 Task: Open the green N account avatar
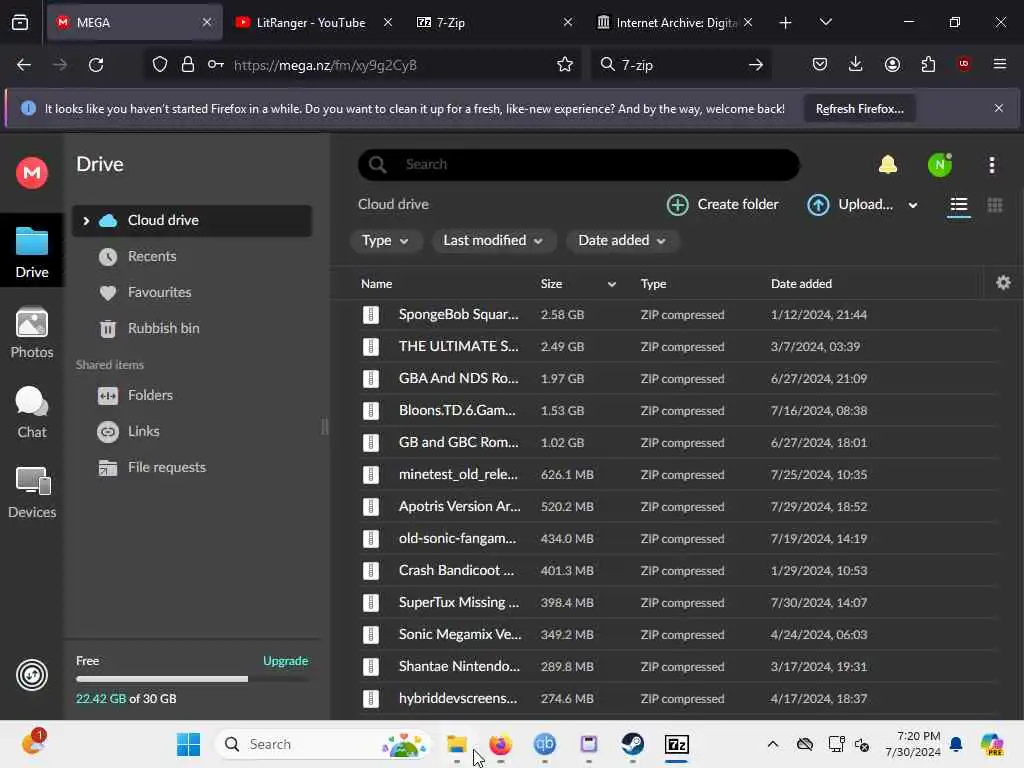[x=940, y=165]
